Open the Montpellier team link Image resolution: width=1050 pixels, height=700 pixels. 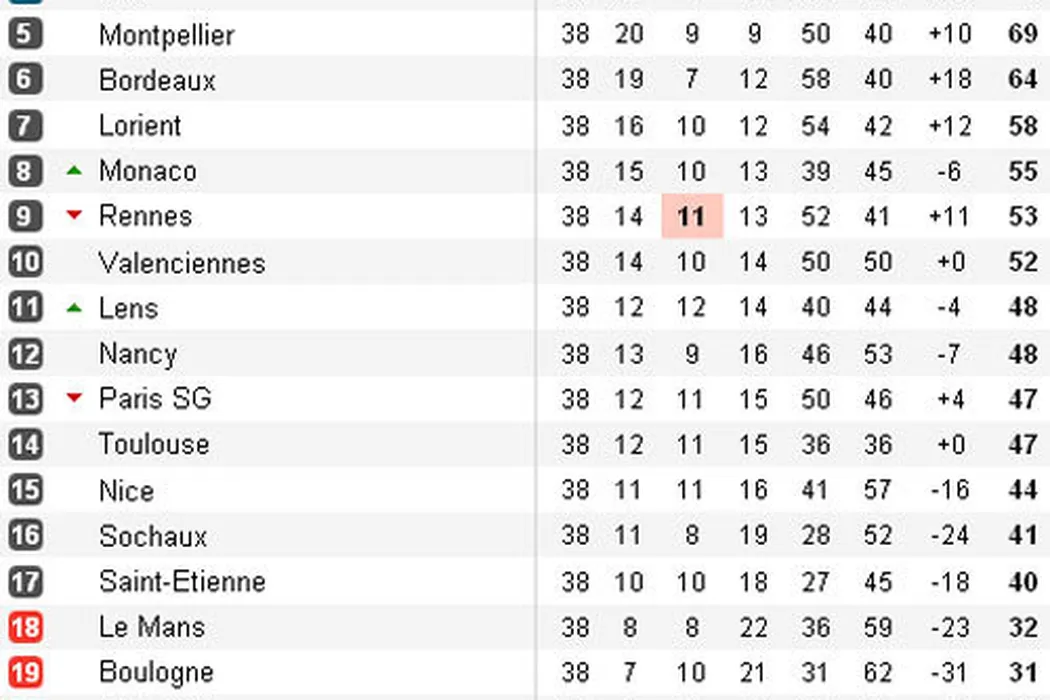coord(166,36)
